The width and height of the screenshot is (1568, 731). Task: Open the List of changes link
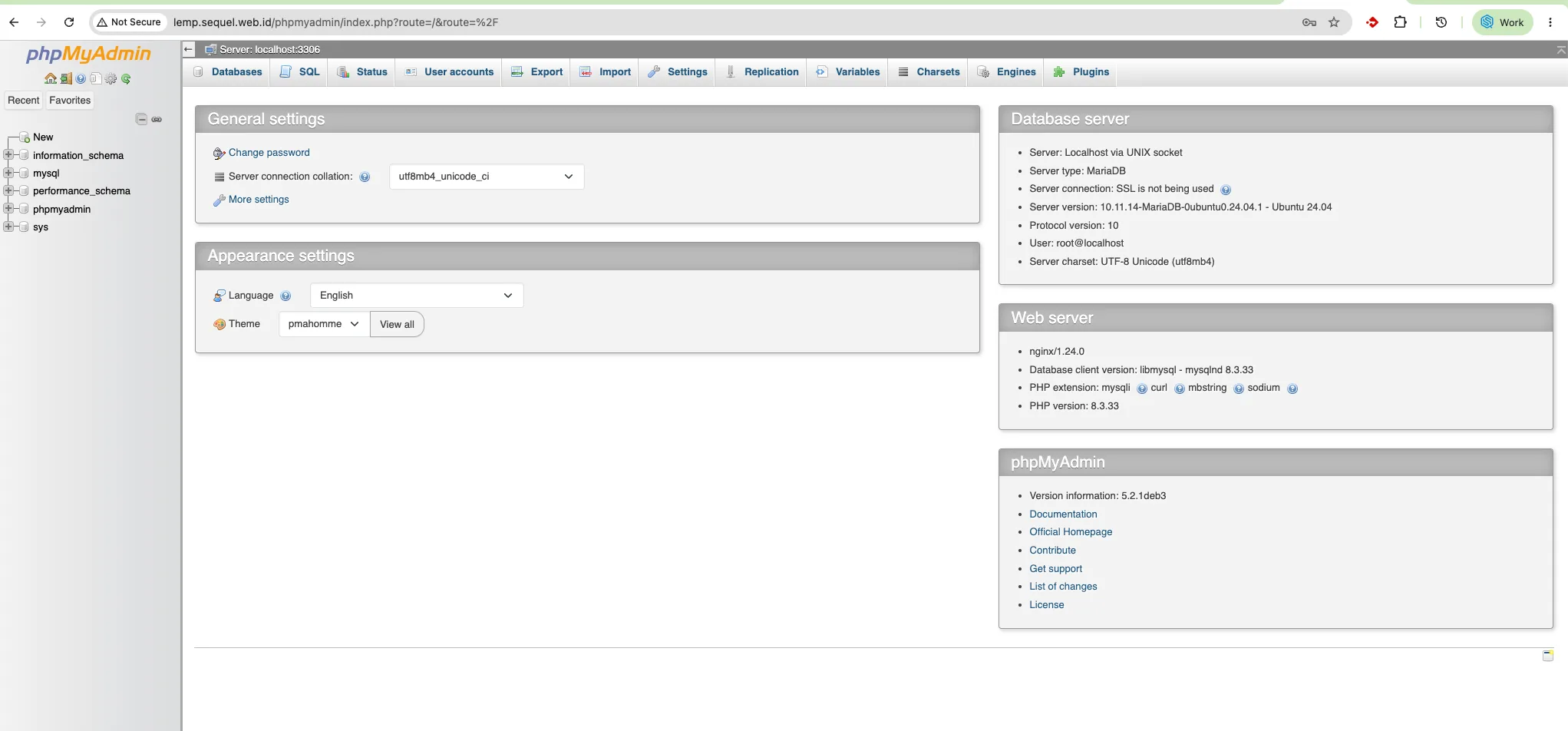pos(1063,587)
